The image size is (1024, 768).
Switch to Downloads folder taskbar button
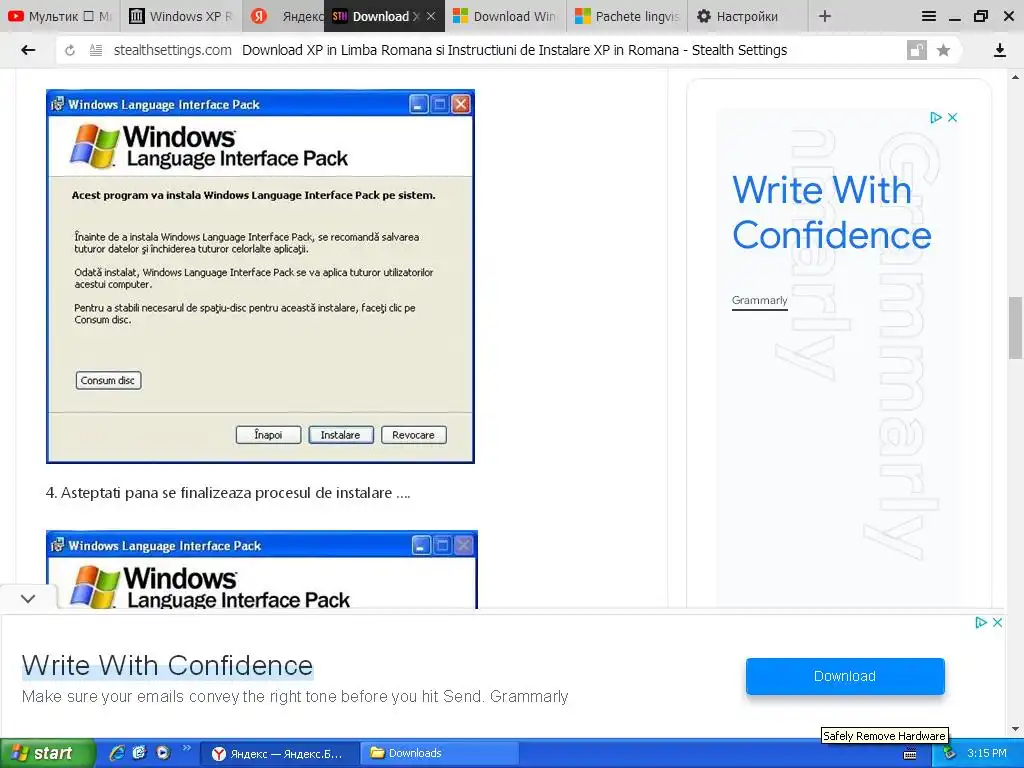click(x=439, y=754)
